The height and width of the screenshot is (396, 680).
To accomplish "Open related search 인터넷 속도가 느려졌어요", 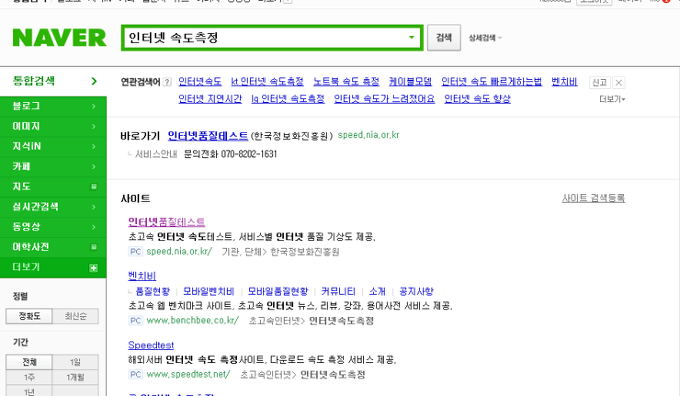I will click(x=384, y=99).
